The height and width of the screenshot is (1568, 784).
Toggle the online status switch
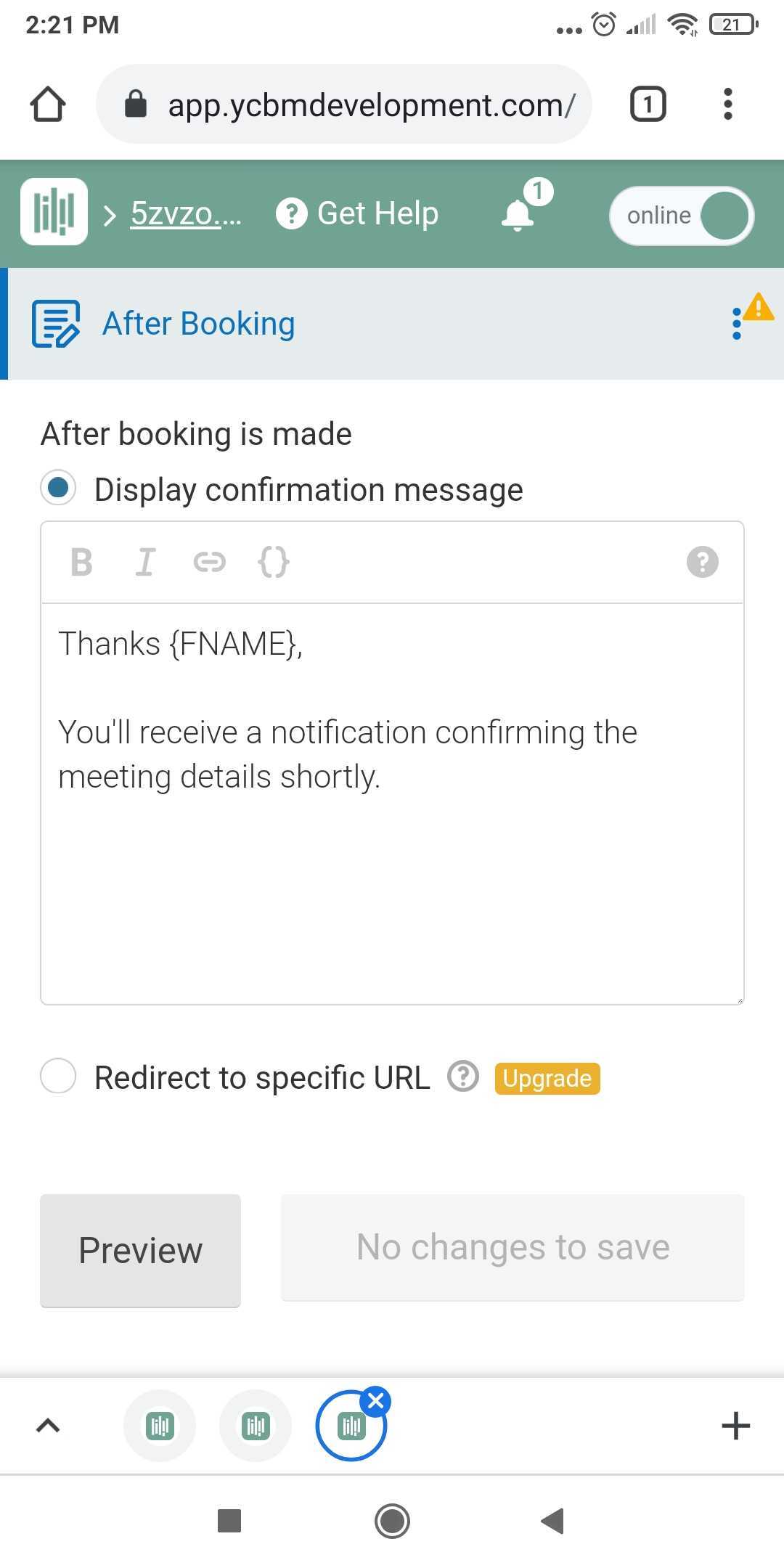click(x=682, y=216)
